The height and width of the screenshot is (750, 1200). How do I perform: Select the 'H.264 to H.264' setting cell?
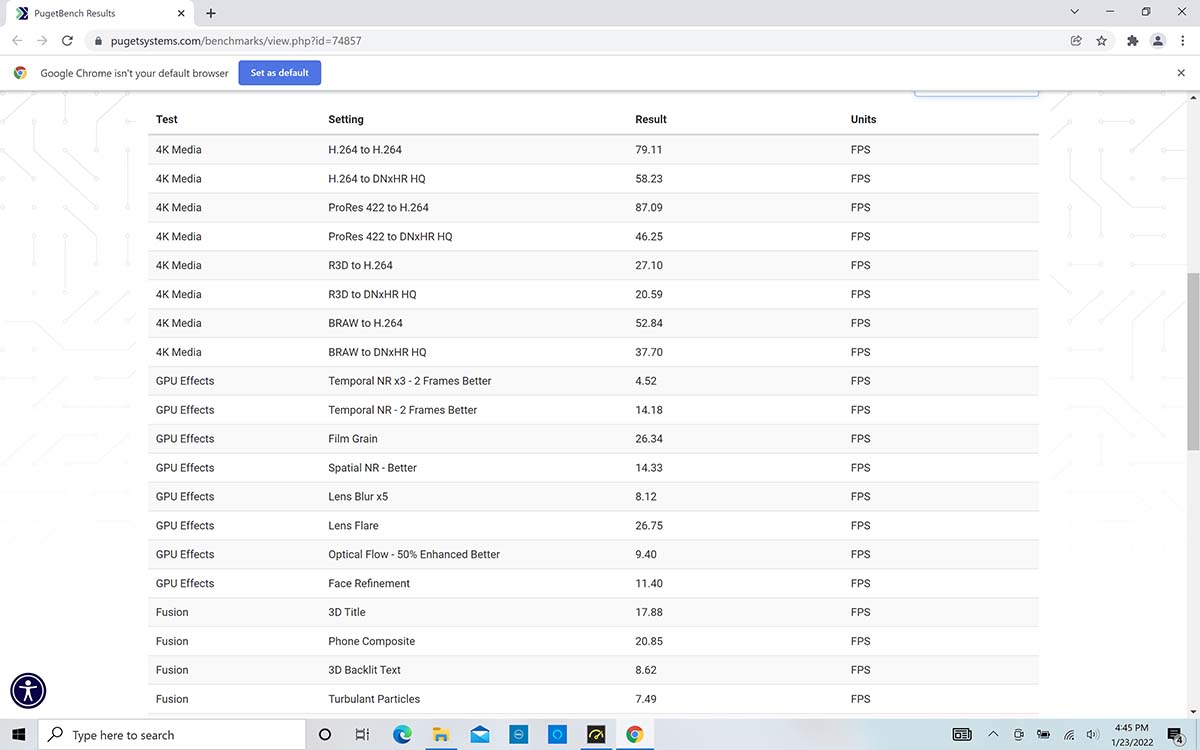pos(365,150)
